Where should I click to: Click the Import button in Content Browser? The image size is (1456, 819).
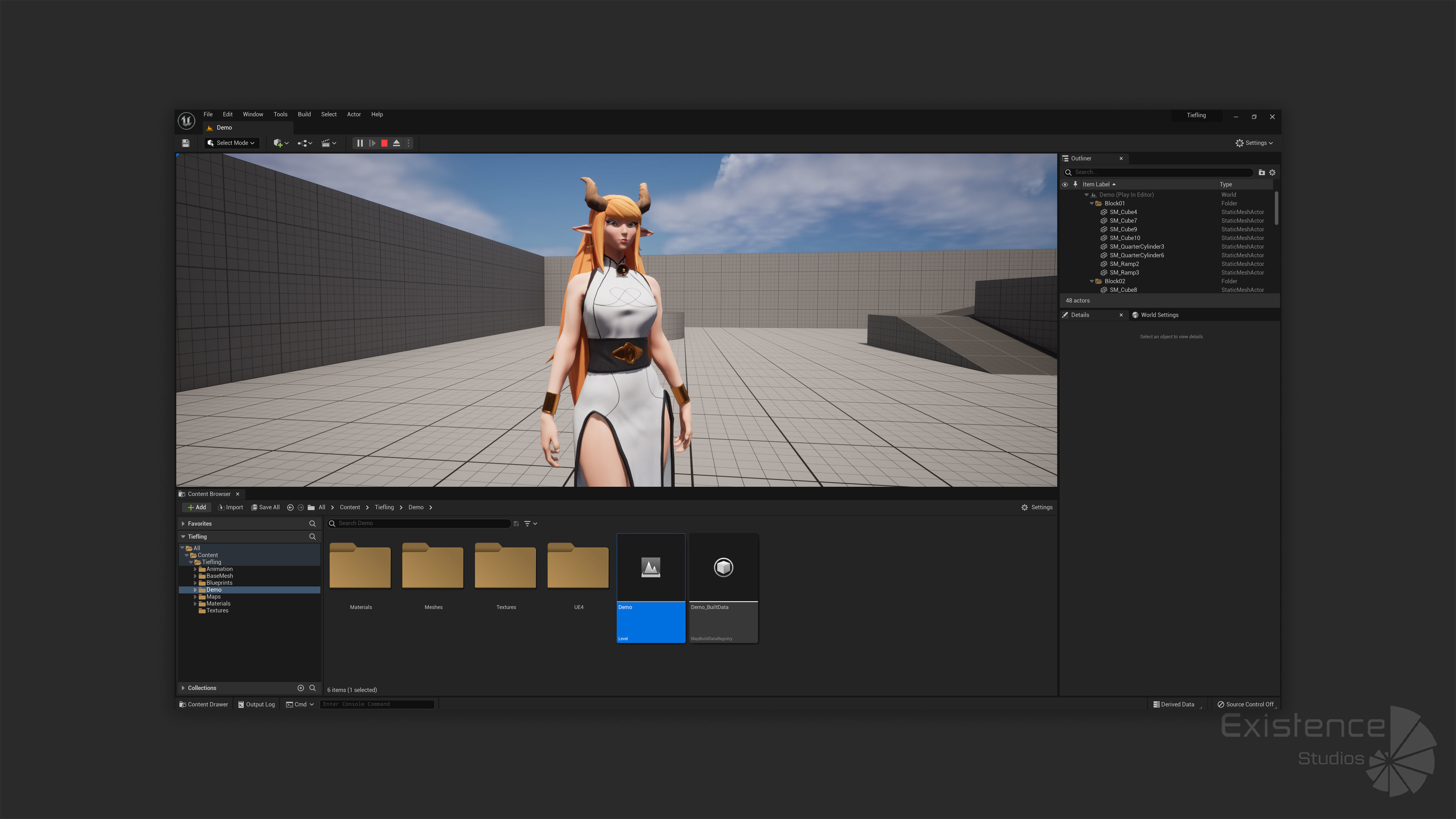click(230, 508)
